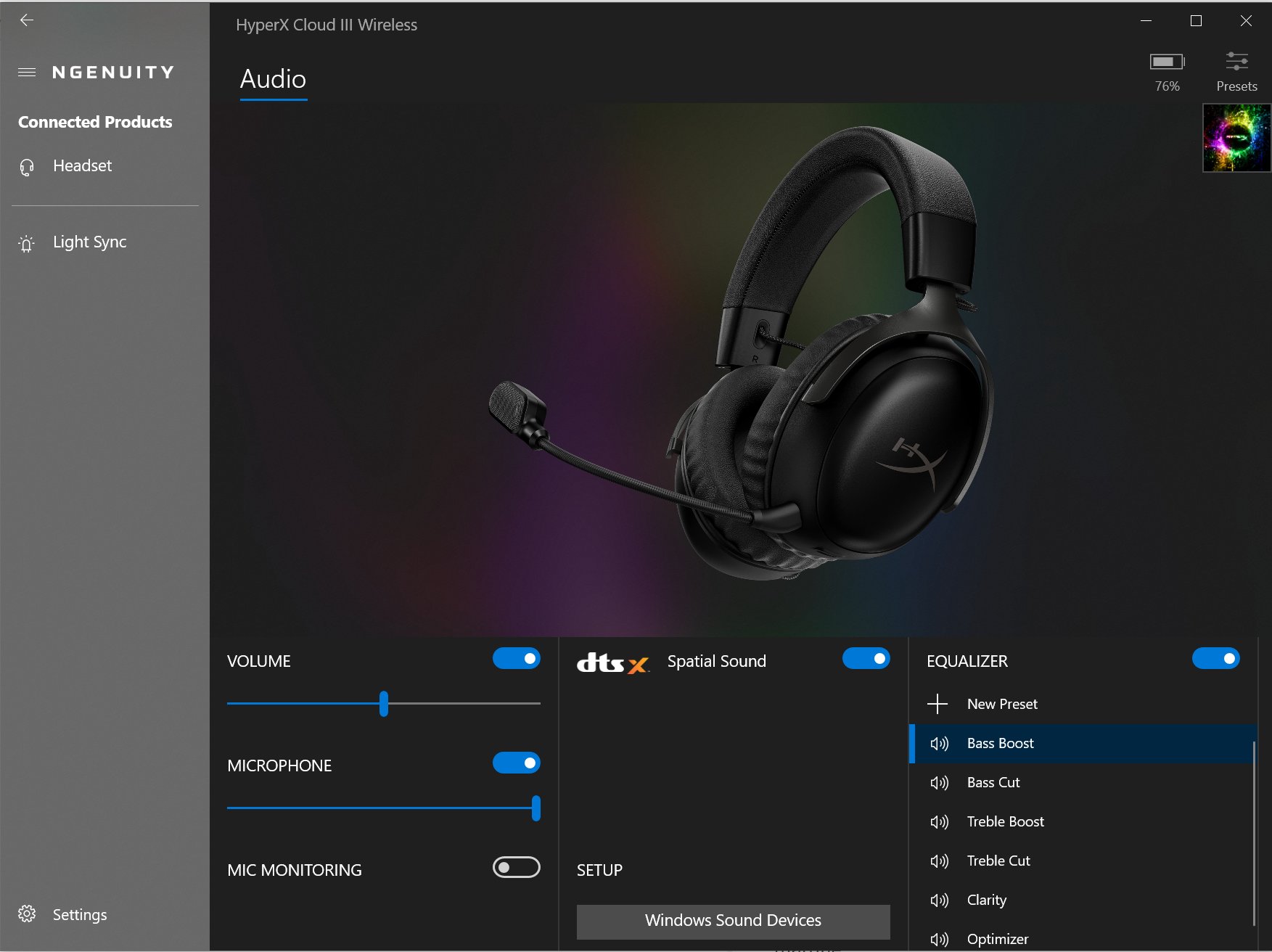The width and height of the screenshot is (1272, 952).
Task: Click the colorful preset thumbnail
Action: pyautogui.click(x=1236, y=138)
